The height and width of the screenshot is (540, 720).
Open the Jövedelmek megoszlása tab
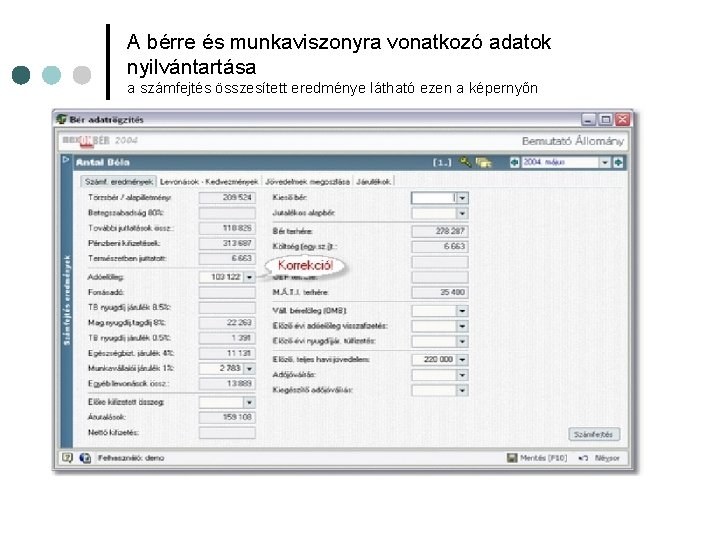307,182
